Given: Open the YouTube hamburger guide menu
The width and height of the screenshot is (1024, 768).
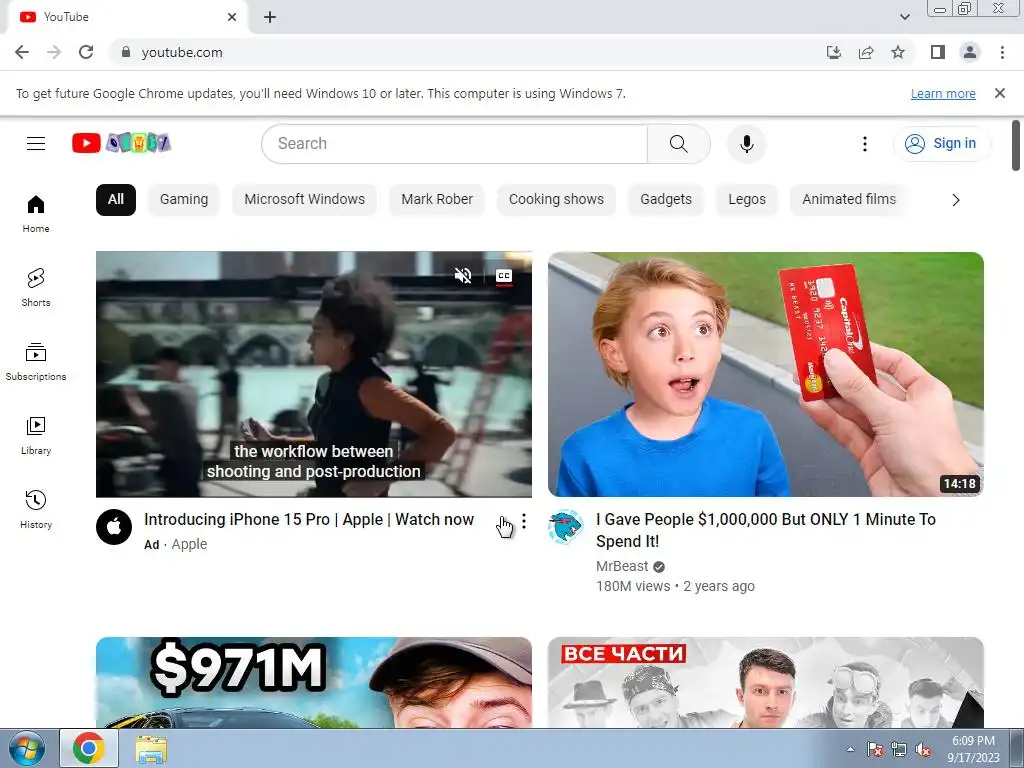Looking at the screenshot, I should tap(36, 143).
